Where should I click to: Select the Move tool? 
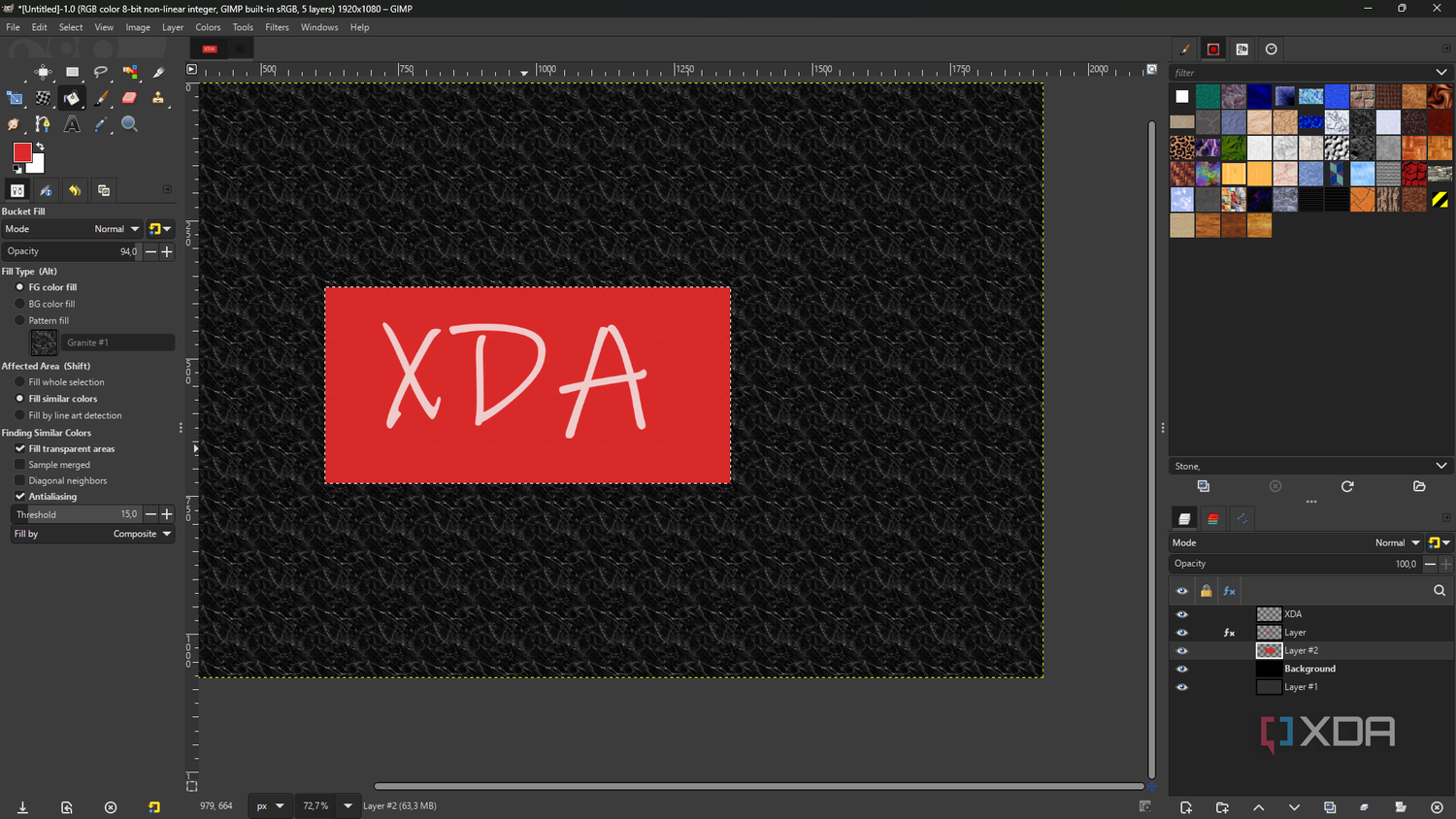tap(43, 72)
